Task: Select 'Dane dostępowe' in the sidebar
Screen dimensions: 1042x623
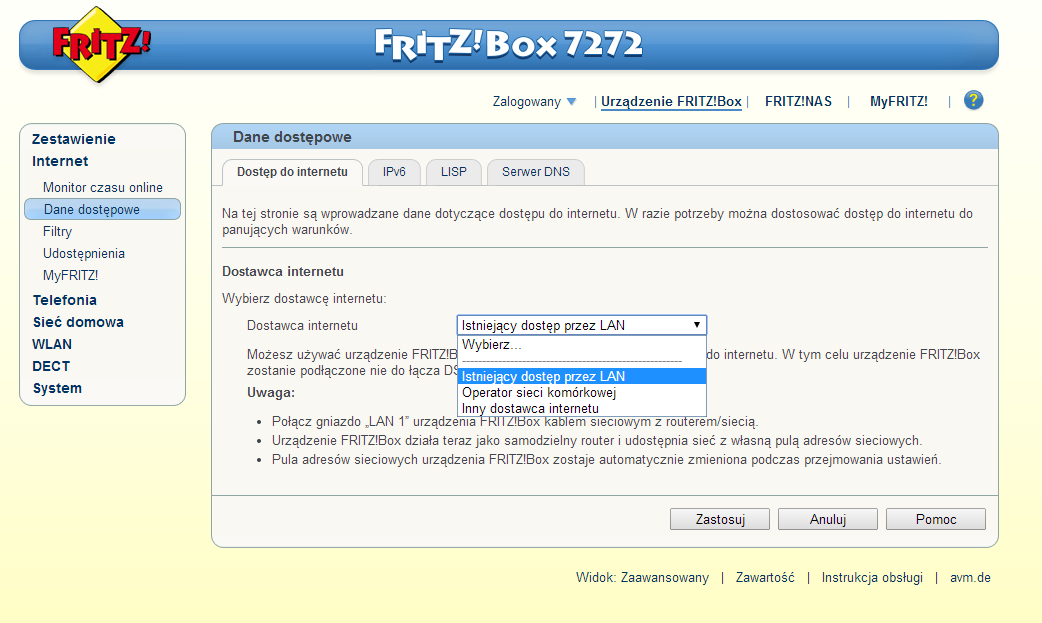Action: coord(102,209)
